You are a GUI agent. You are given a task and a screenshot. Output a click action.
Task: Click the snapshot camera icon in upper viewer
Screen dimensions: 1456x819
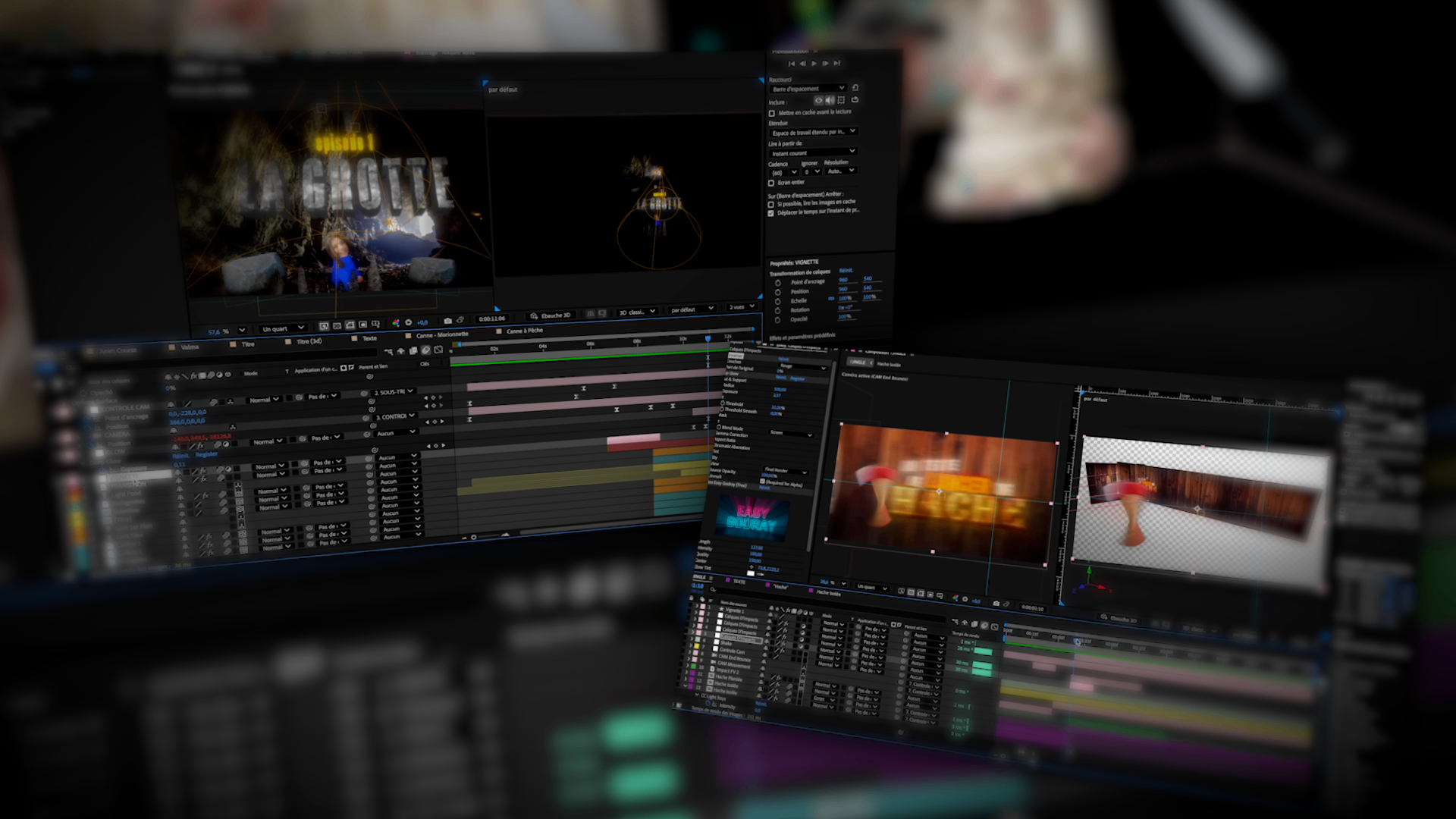pyautogui.click(x=447, y=321)
